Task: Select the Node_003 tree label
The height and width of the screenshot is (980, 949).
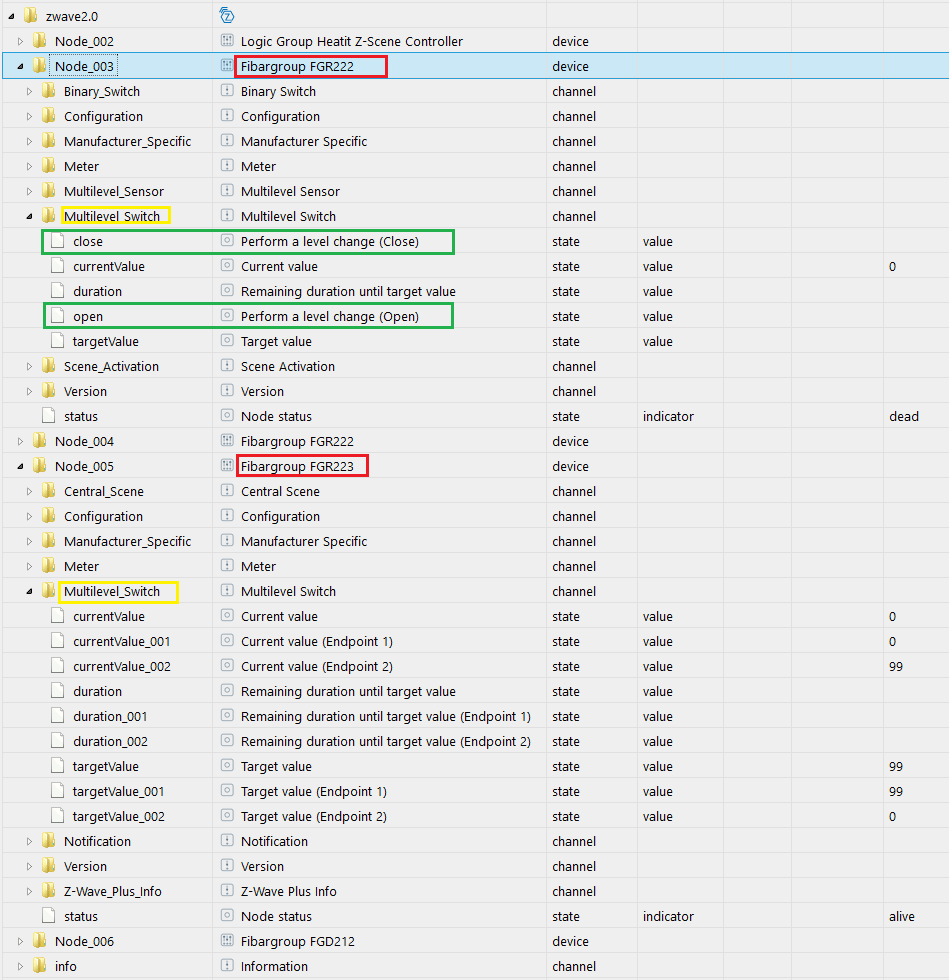Action: [x=84, y=66]
